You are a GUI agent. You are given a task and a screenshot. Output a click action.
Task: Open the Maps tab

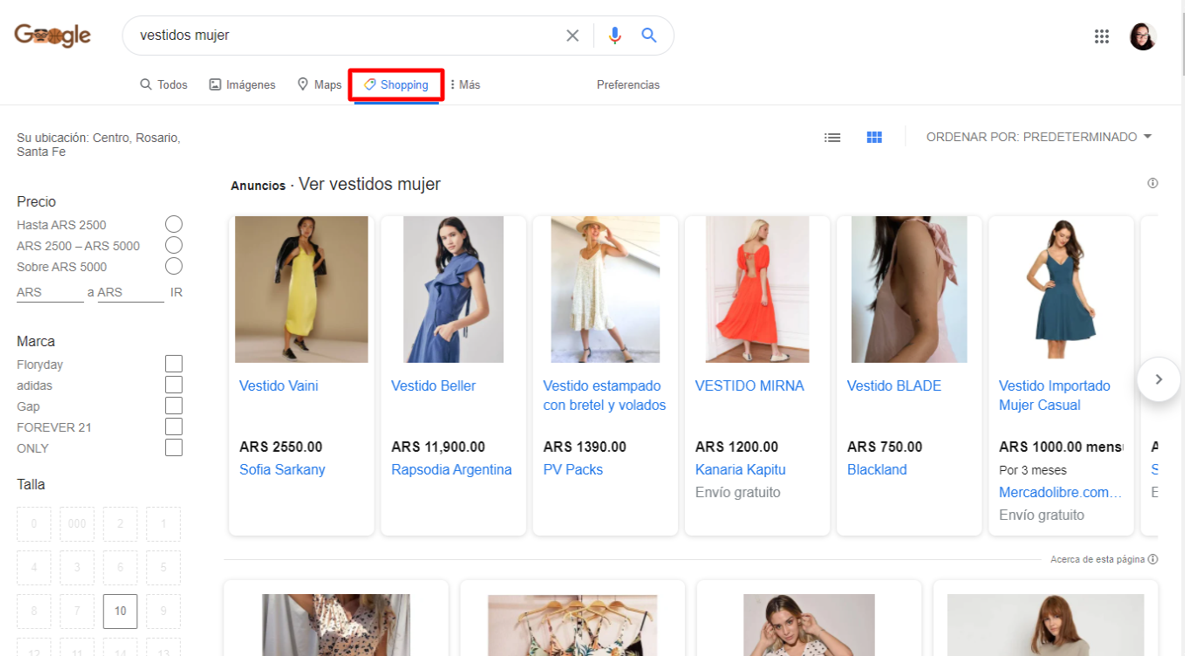(319, 85)
